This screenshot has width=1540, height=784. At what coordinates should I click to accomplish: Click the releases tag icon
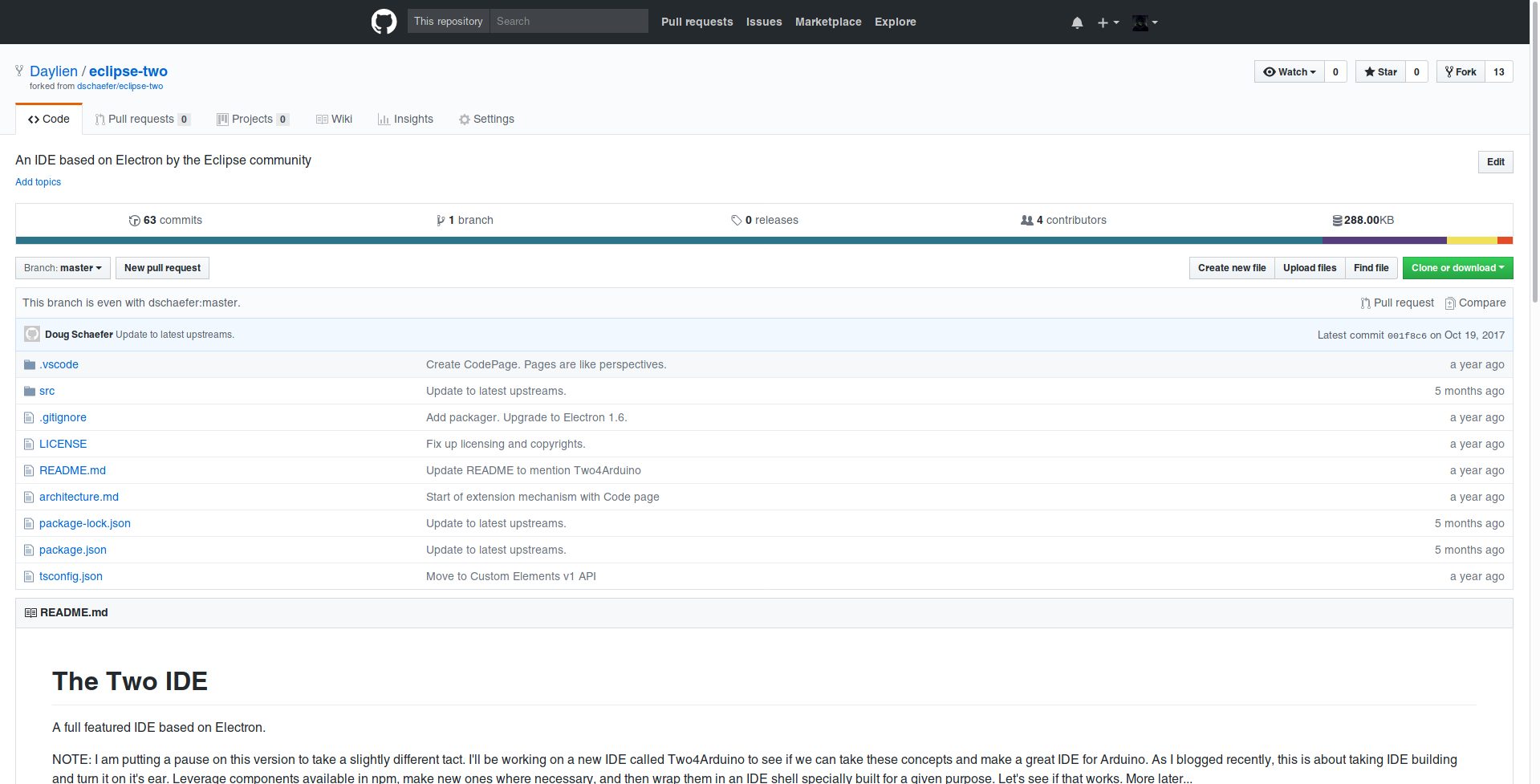[737, 220]
